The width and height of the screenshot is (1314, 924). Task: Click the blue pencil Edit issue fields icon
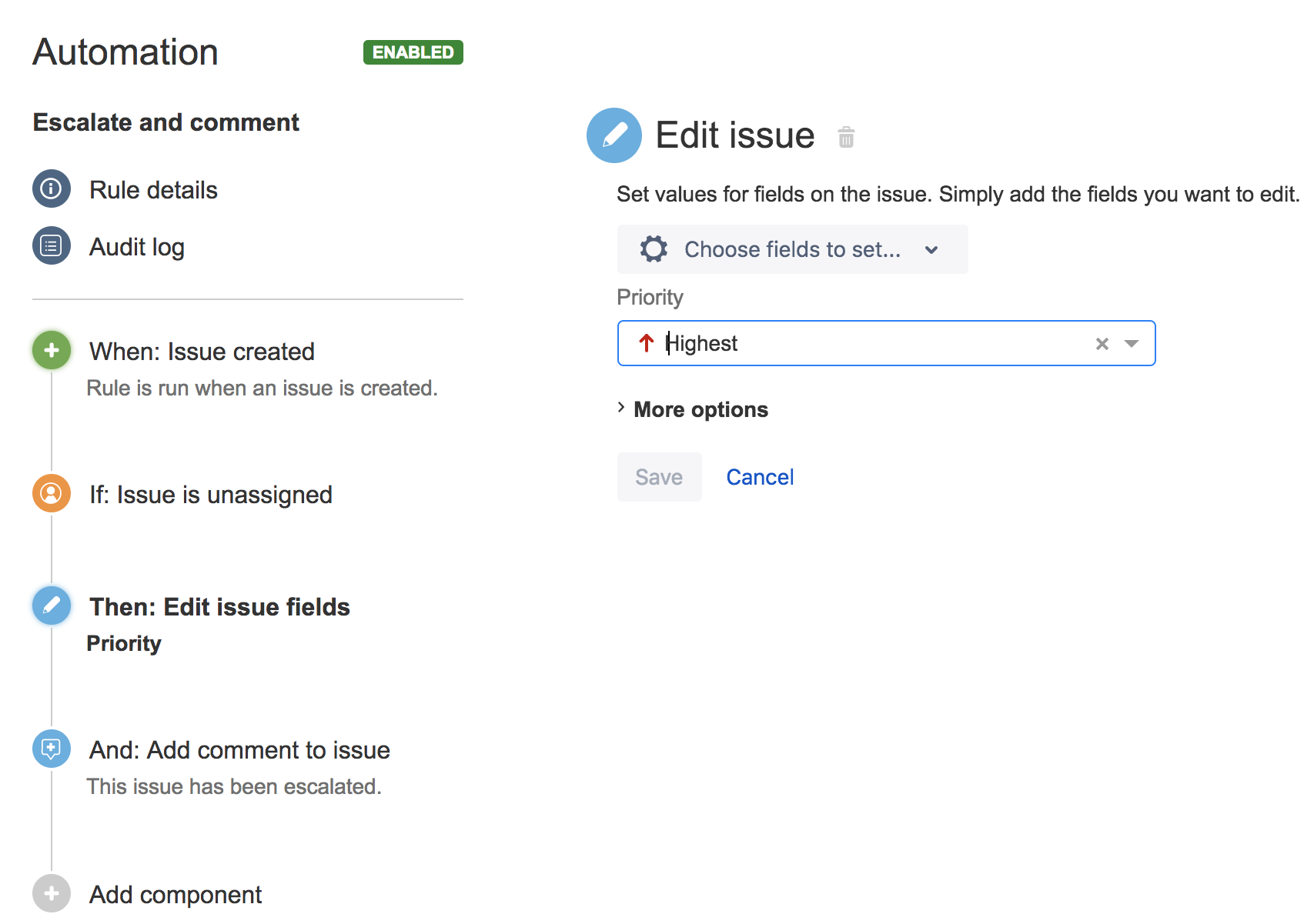52,606
